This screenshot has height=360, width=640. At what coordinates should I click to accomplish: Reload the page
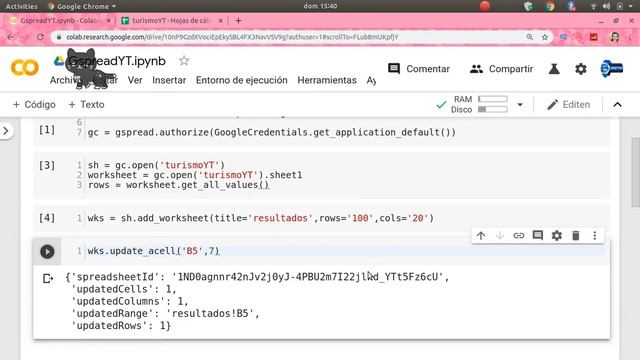point(40,37)
